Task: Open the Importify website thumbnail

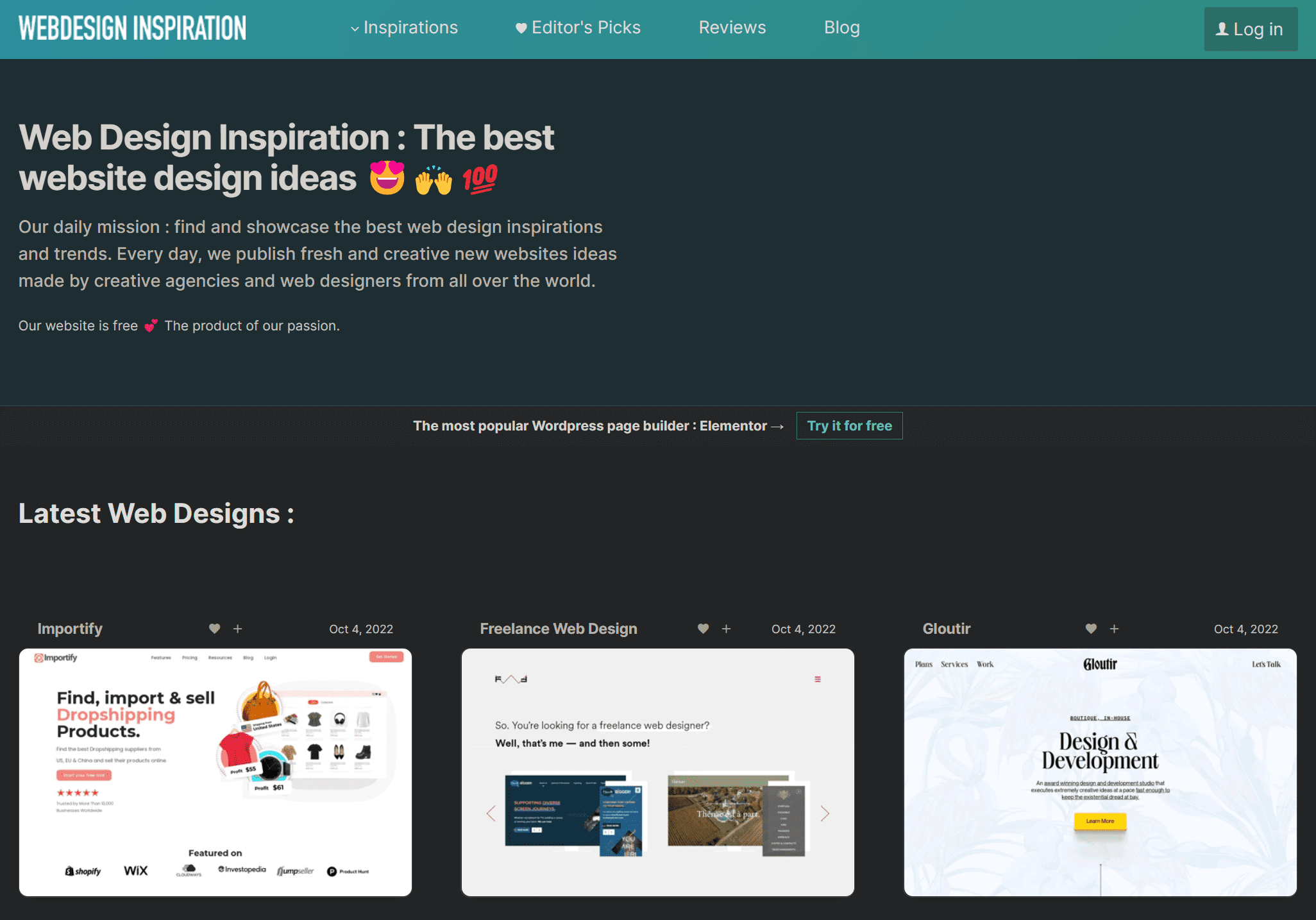Action: coord(215,772)
